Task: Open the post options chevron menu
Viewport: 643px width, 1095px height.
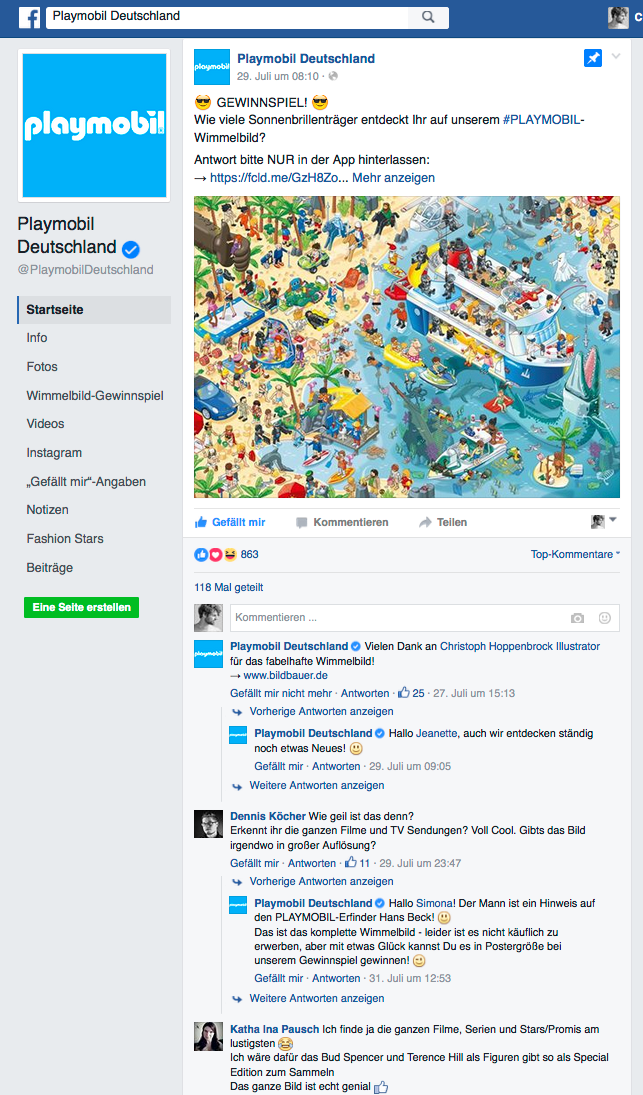Action: 616,57
